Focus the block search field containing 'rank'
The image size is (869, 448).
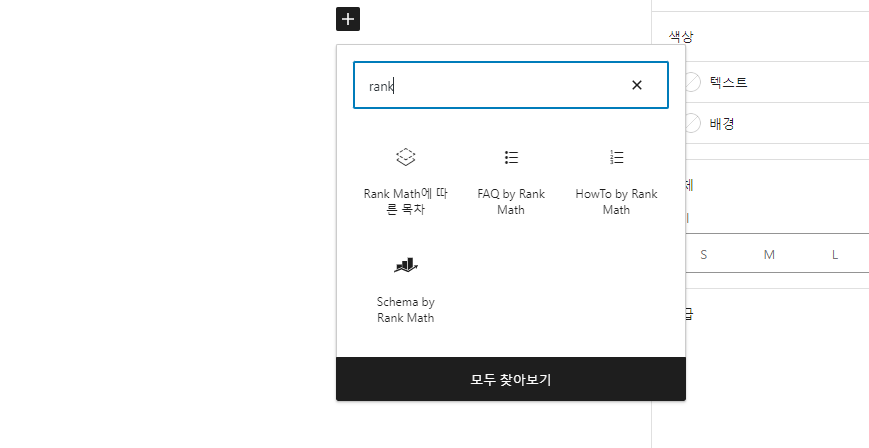coord(510,85)
